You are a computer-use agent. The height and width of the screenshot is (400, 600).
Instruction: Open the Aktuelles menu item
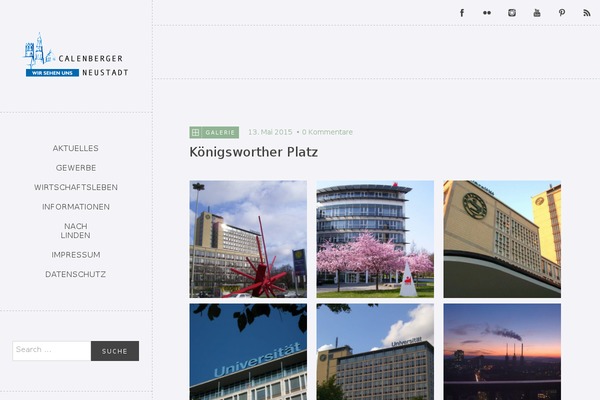(x=75, y=148)
